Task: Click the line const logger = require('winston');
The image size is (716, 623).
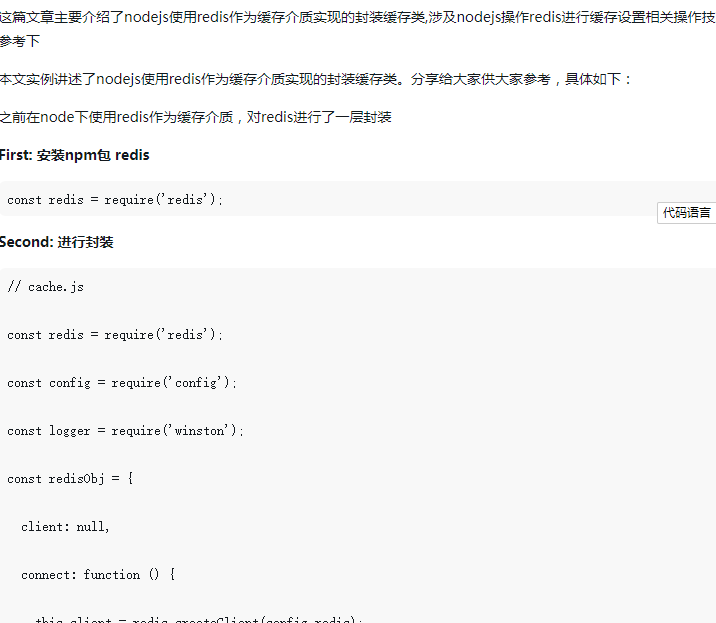Action: (x=126, y=431)
